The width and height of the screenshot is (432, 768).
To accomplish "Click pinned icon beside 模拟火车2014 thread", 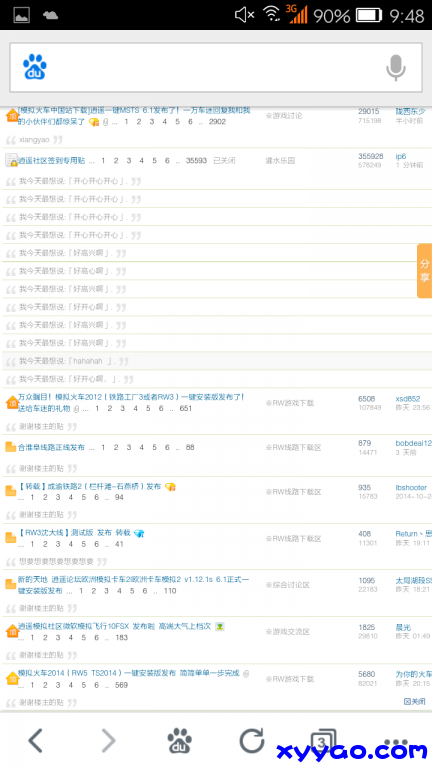I will [x=12, y=678].
